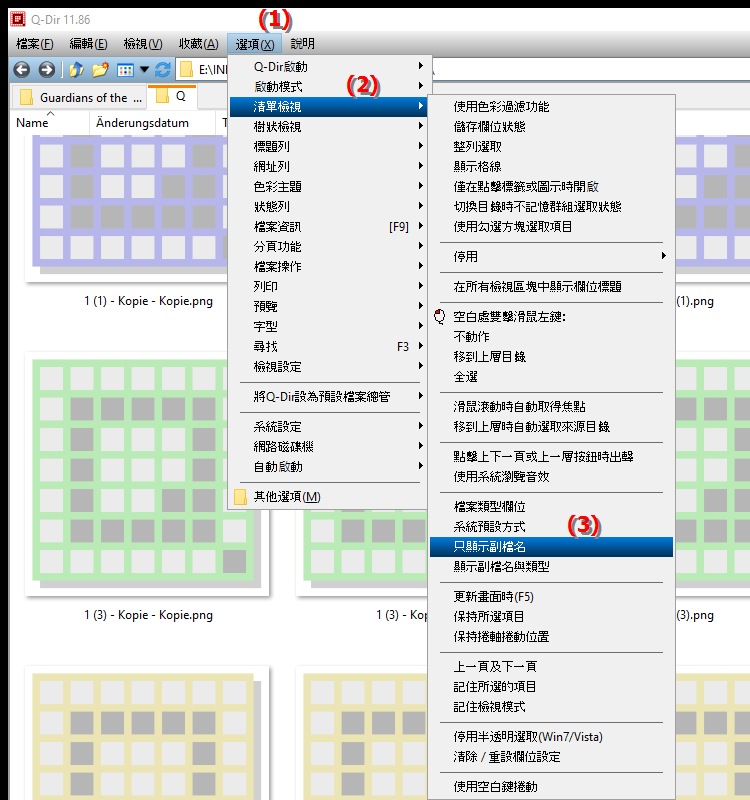
Task: Expand the 列印 submenu
Action: pyautogui.click(x=328, y=287)
